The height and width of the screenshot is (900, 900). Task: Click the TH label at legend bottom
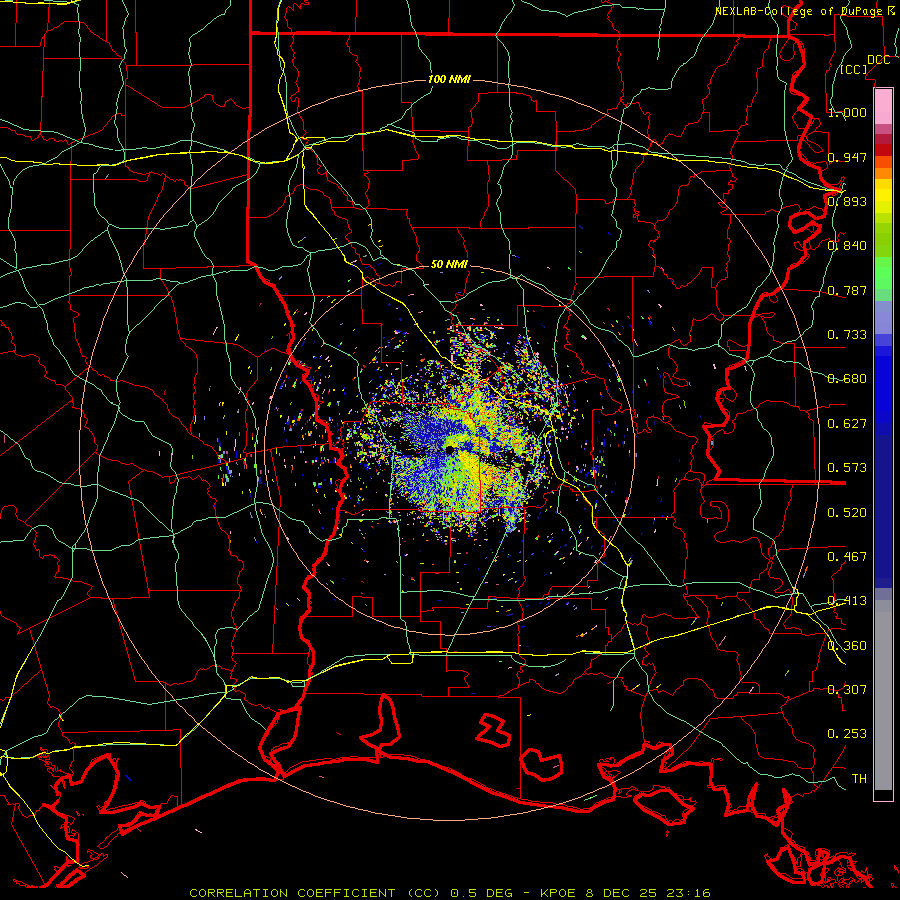click(859, 778)
